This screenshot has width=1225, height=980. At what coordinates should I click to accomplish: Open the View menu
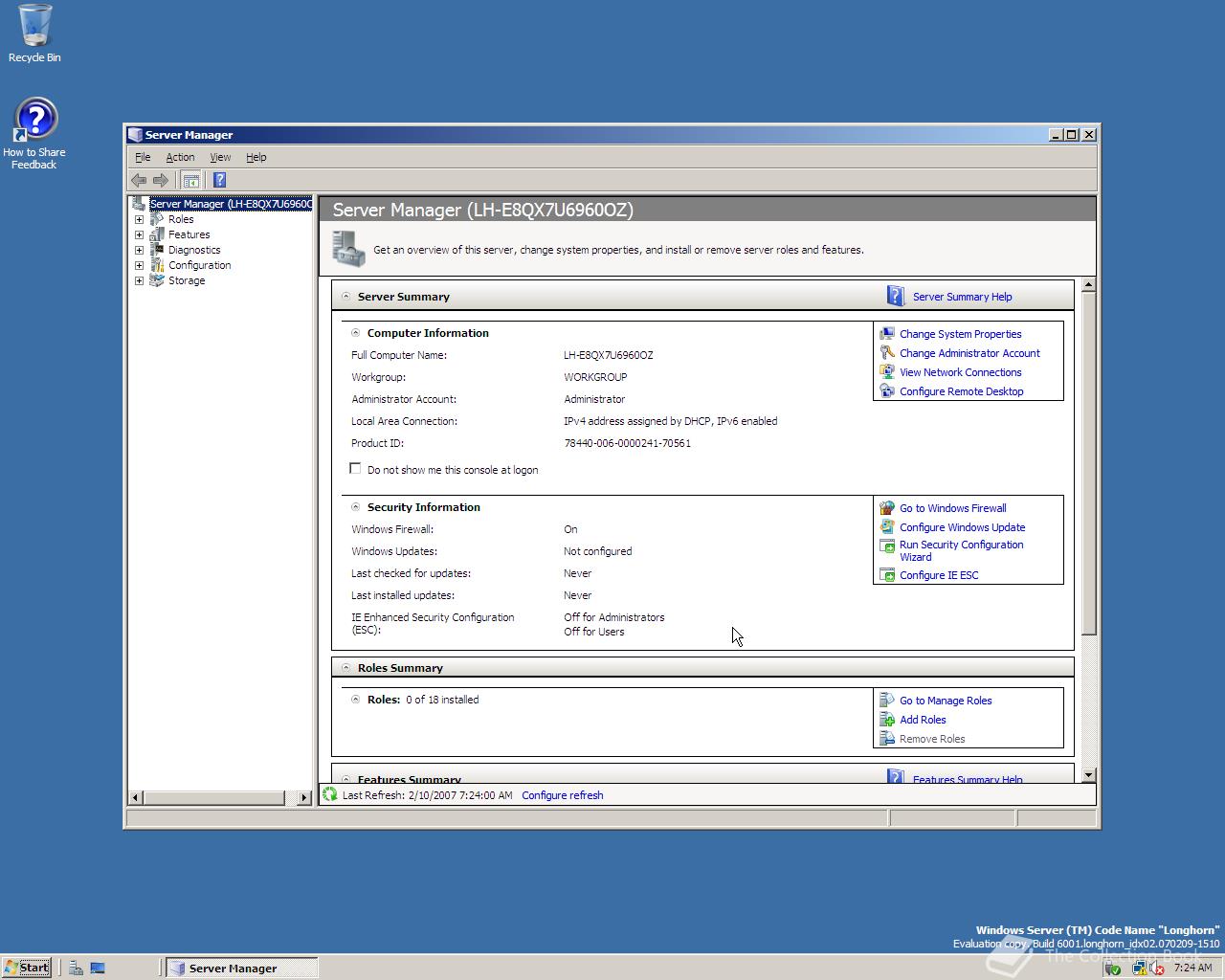pyautogui.click(x=220, y=157)
